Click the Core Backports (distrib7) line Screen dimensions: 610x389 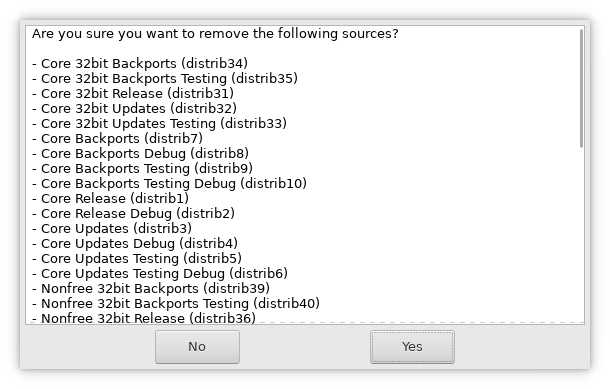click(117, 139)
